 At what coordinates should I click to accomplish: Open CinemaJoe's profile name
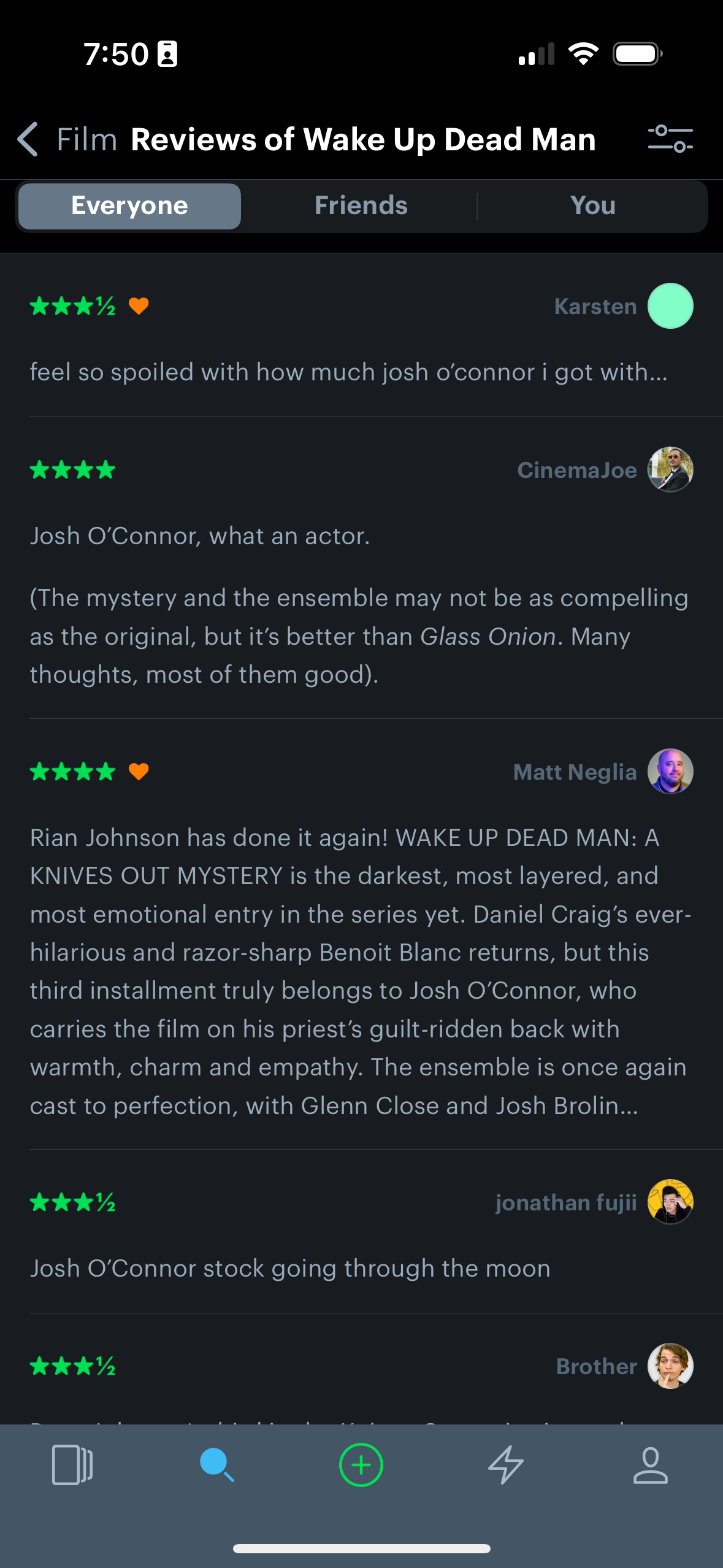(576, 471)
